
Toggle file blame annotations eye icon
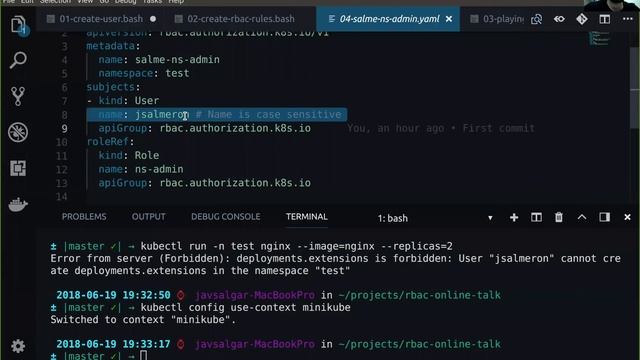tap(559, 19)
